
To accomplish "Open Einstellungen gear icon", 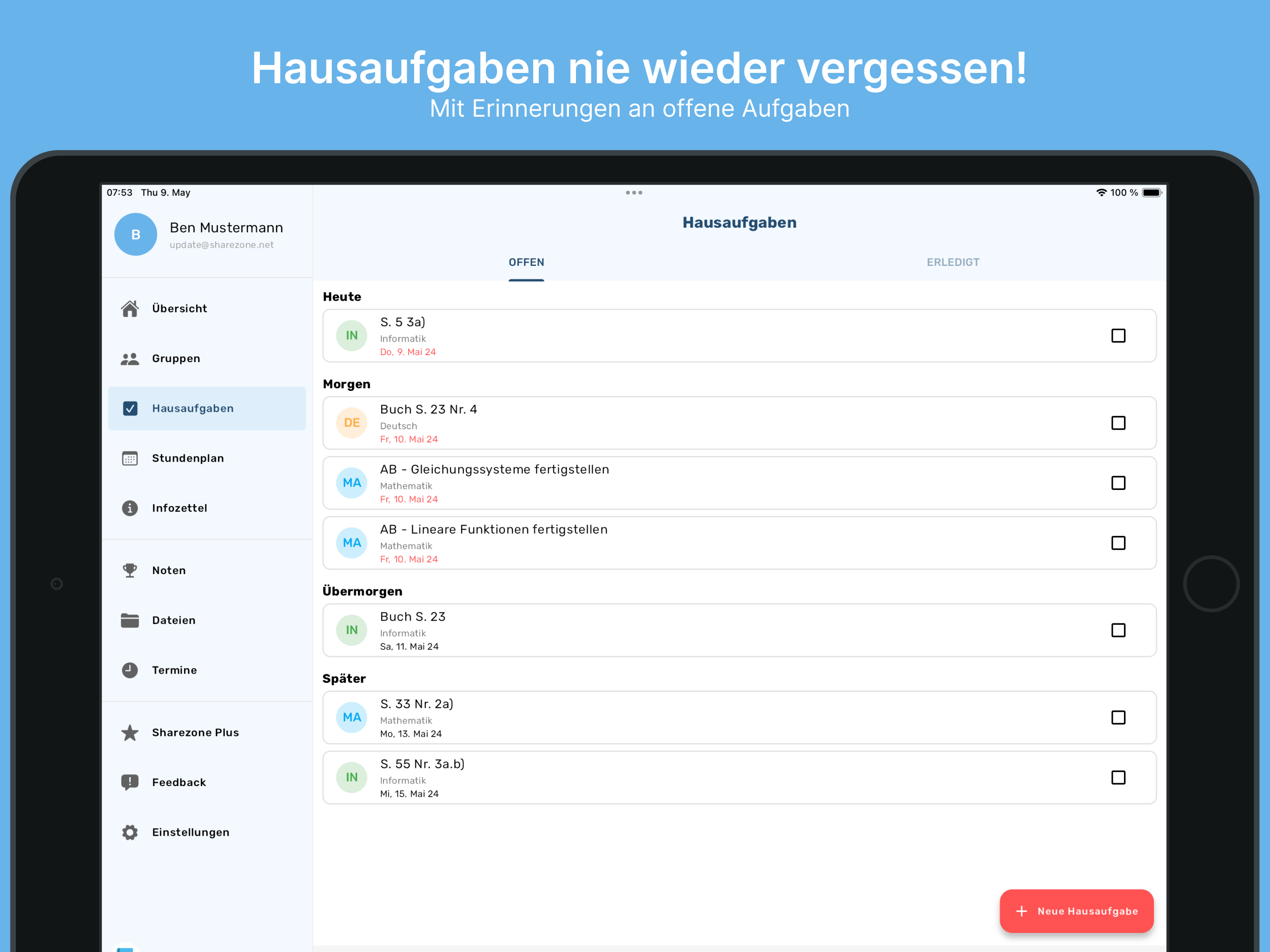I will pyautogui.click(x=130, y=832).
